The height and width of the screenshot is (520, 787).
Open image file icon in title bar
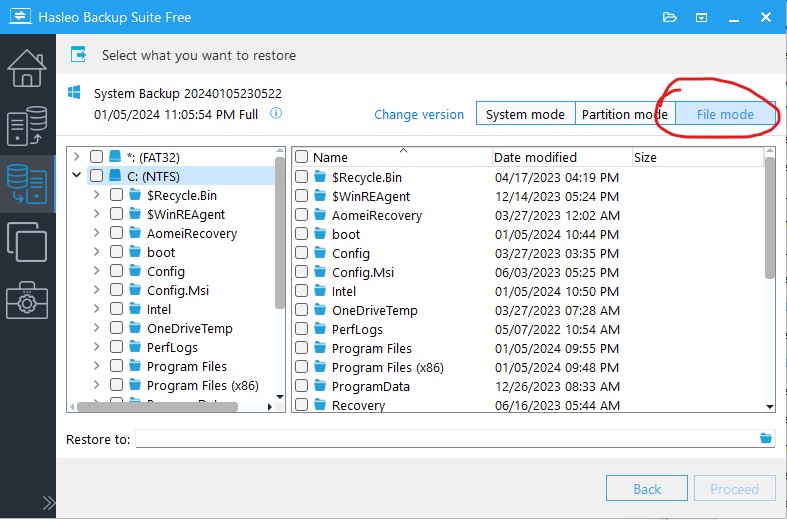[x=669, y=18]
